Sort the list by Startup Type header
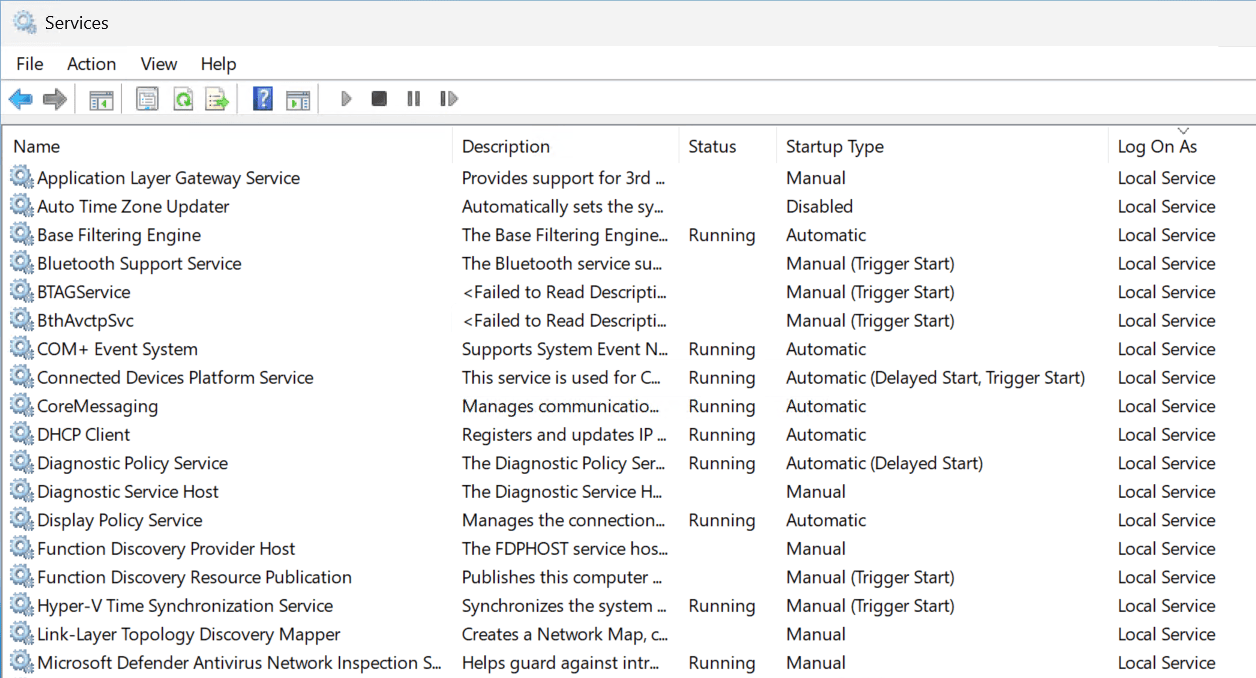The width and height of the screenshot is (1256, 678). (834, 147)
